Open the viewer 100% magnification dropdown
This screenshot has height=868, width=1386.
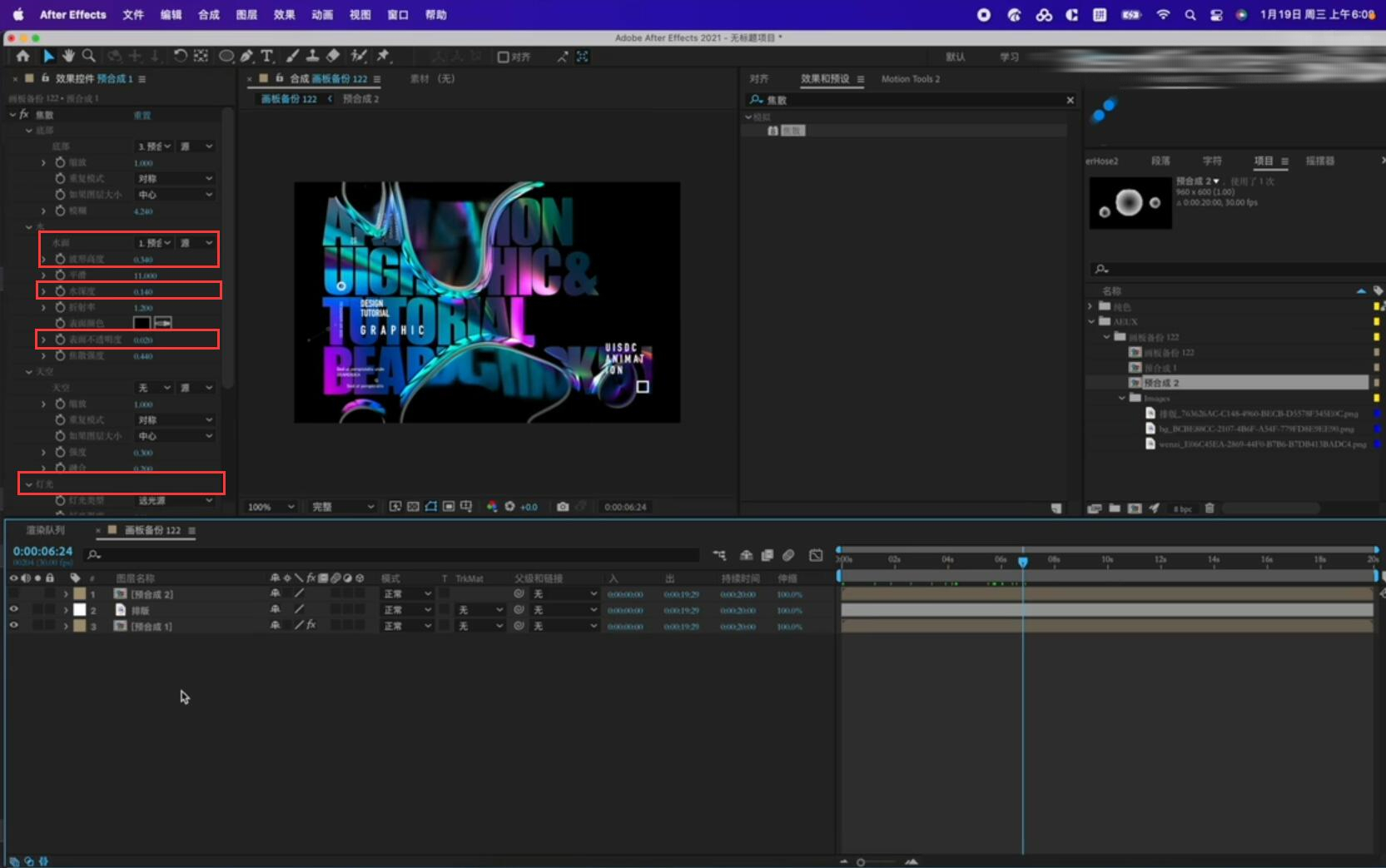point(271,506)
